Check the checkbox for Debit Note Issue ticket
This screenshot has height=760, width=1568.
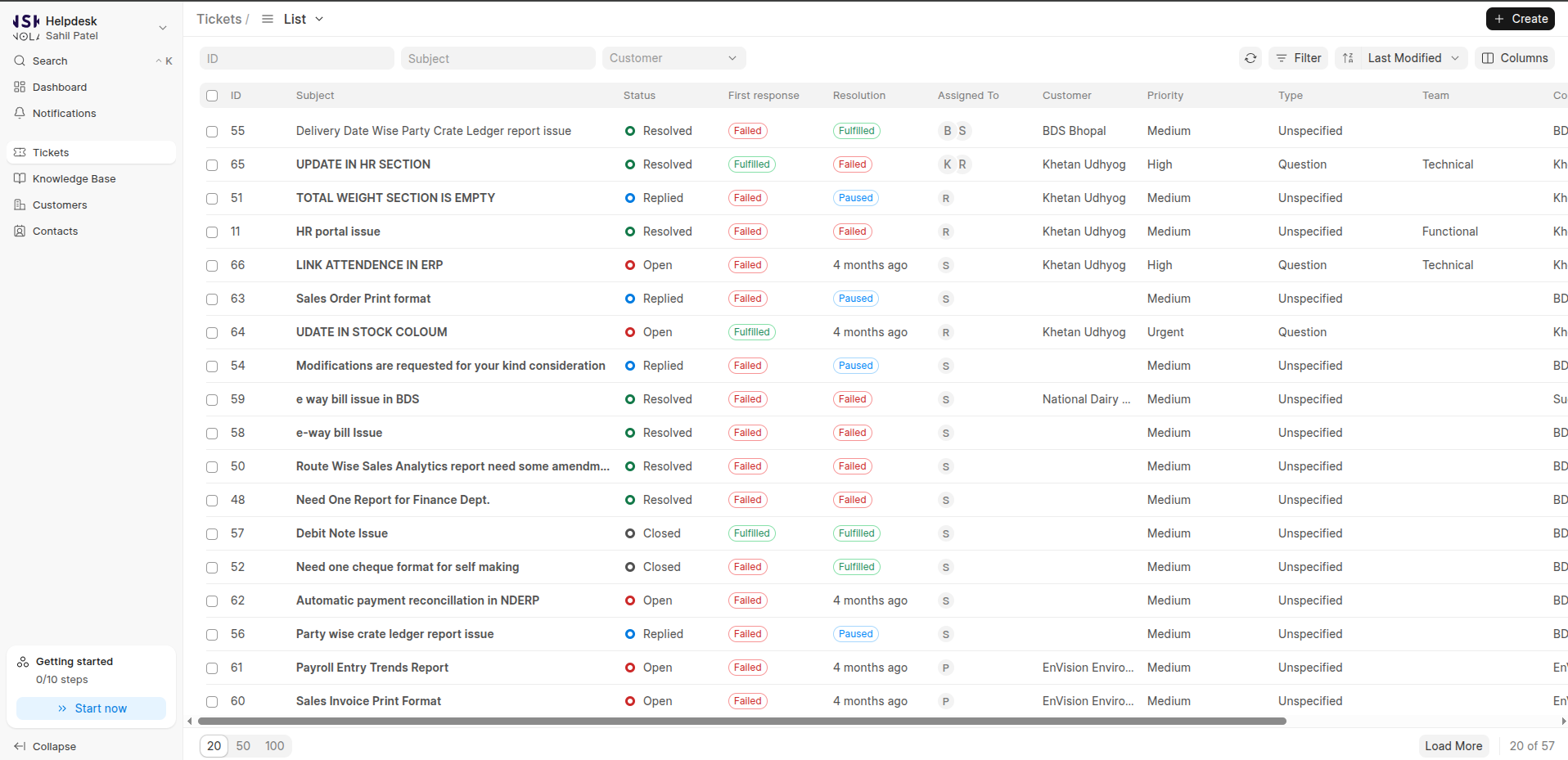click(x=211, y=534)
